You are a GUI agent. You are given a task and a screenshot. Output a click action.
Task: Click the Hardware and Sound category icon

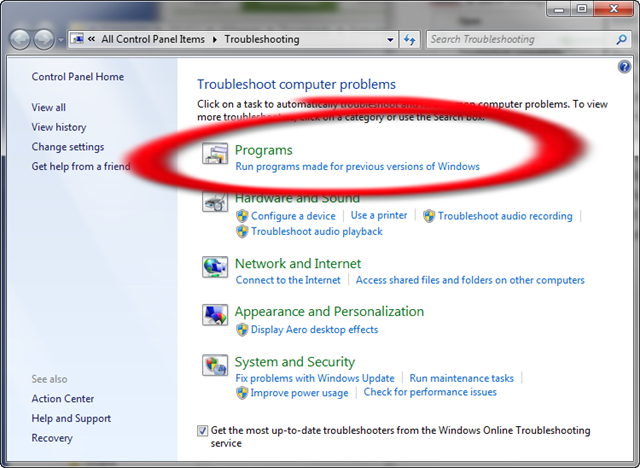215,202
